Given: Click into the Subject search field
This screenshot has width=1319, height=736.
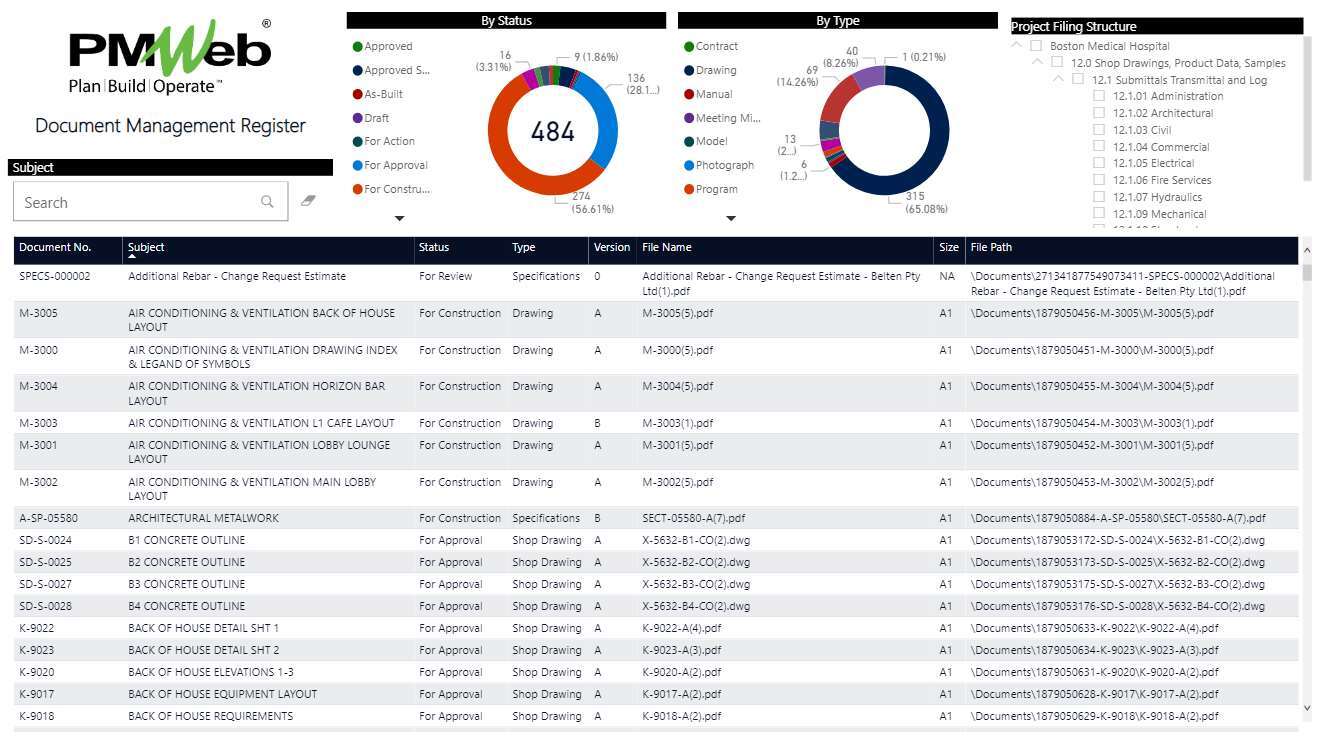Looking at the screenshot, I should click(135, 202).
